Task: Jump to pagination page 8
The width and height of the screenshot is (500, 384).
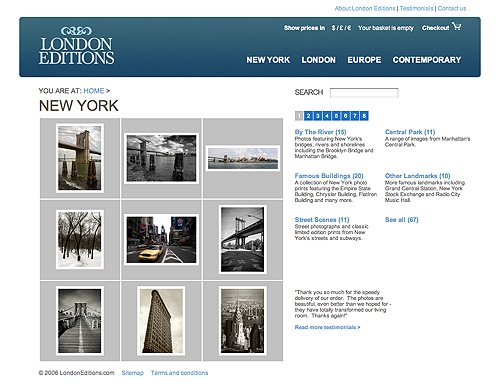Action: click(x=364, y=116)
